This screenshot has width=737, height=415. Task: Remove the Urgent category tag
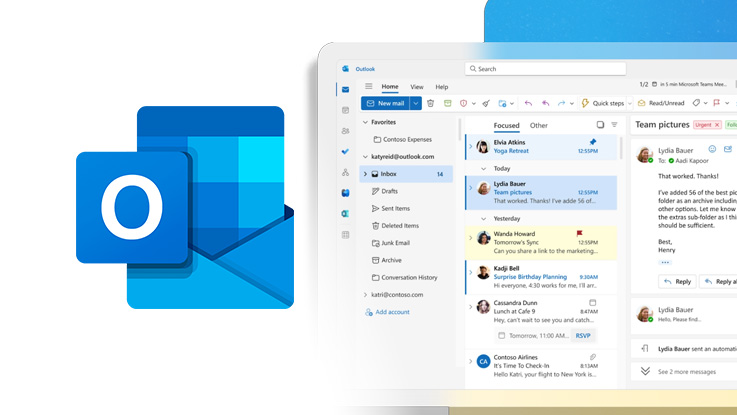717,125
